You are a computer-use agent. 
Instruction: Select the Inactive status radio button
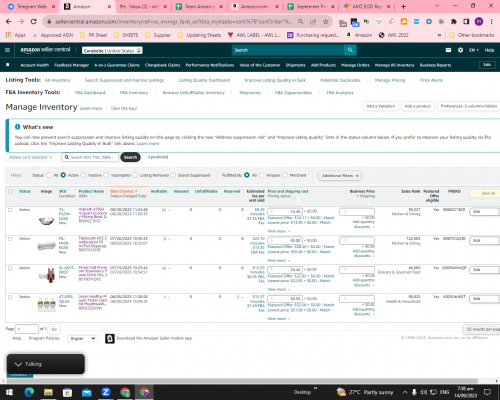point(83,175)
